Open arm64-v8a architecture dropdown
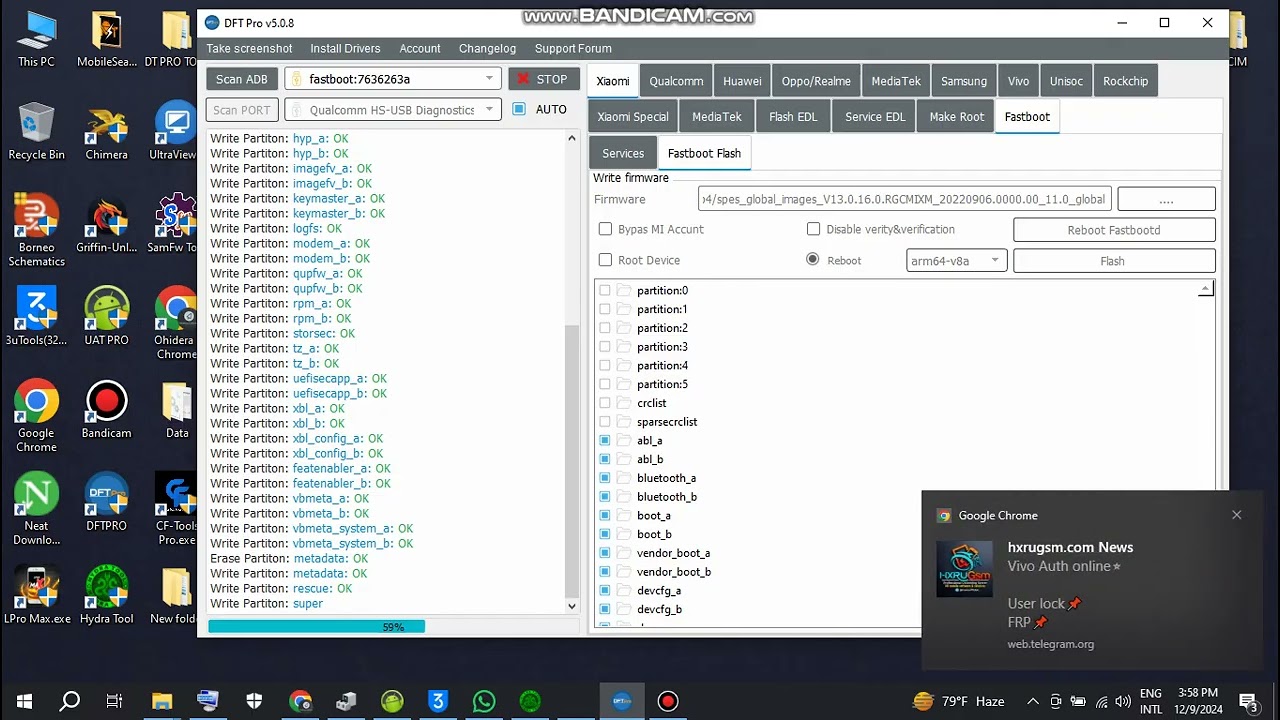 click(x=956, y=261)
